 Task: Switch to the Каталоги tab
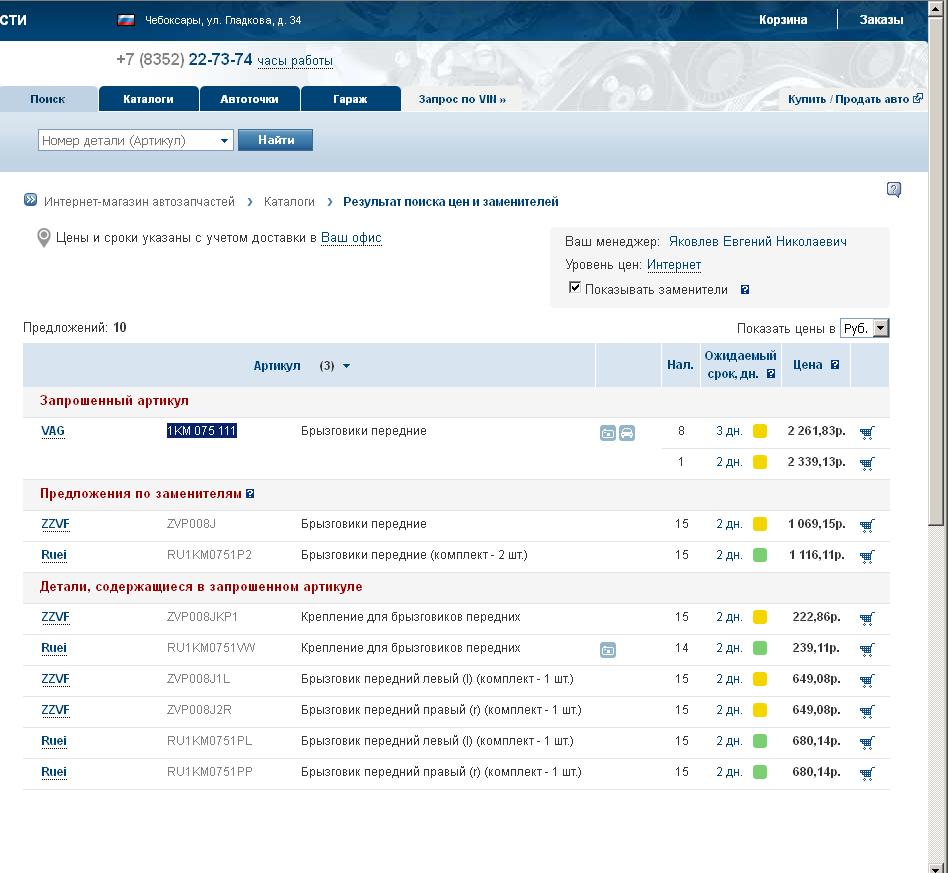[x=148, y=99]
